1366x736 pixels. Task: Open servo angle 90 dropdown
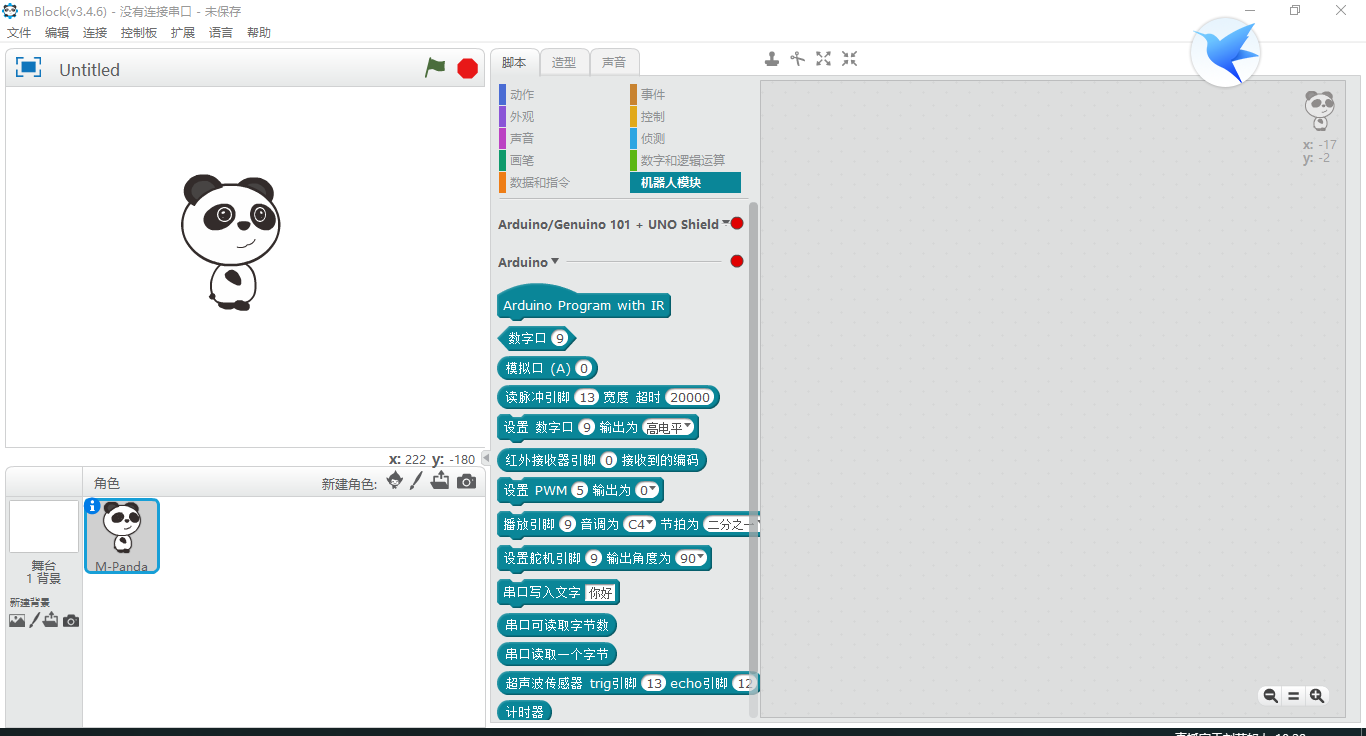[x=690, y=558]
